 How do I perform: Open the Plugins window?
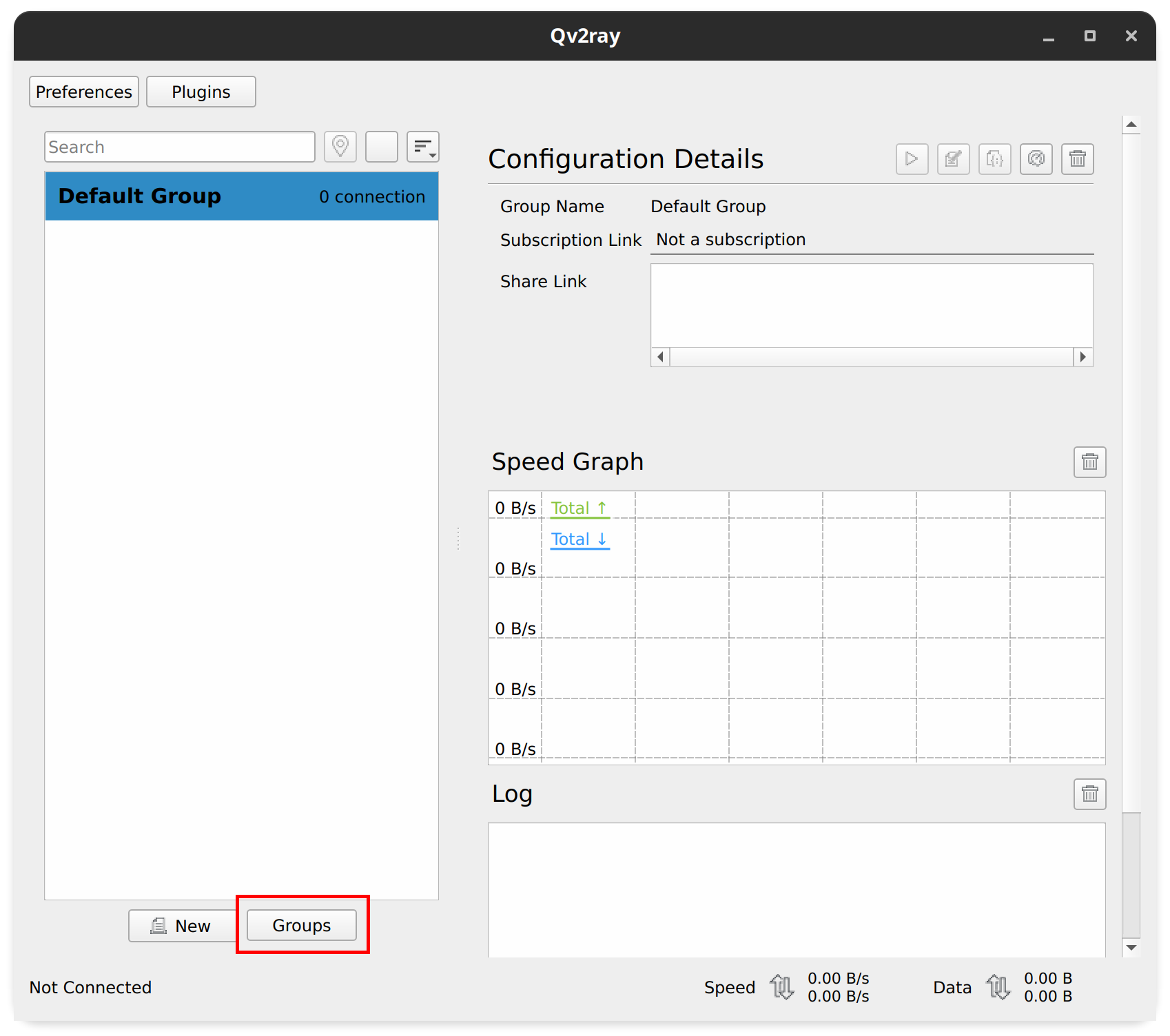pos(201,92)
